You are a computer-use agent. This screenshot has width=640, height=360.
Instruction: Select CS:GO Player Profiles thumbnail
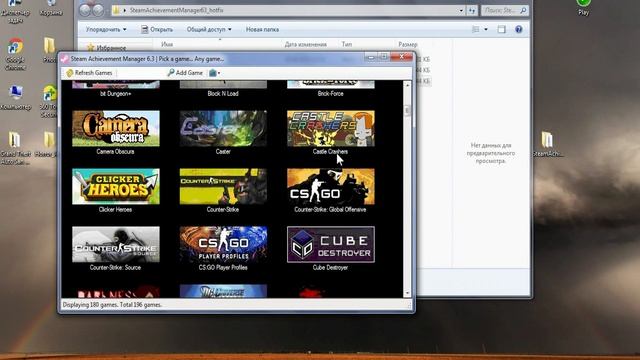[223, 244]
